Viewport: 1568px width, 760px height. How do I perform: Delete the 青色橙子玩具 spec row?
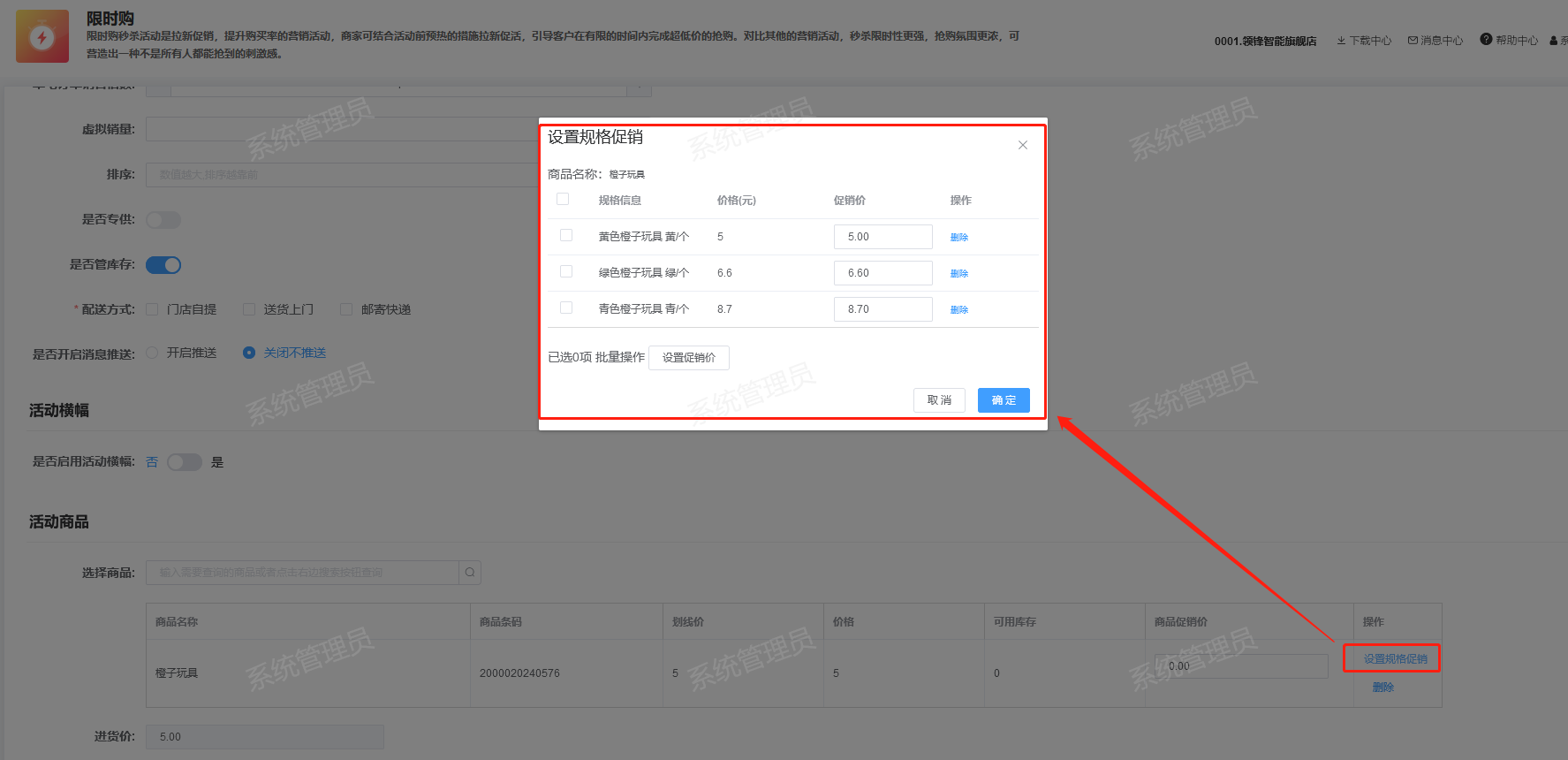click(959, 309)
